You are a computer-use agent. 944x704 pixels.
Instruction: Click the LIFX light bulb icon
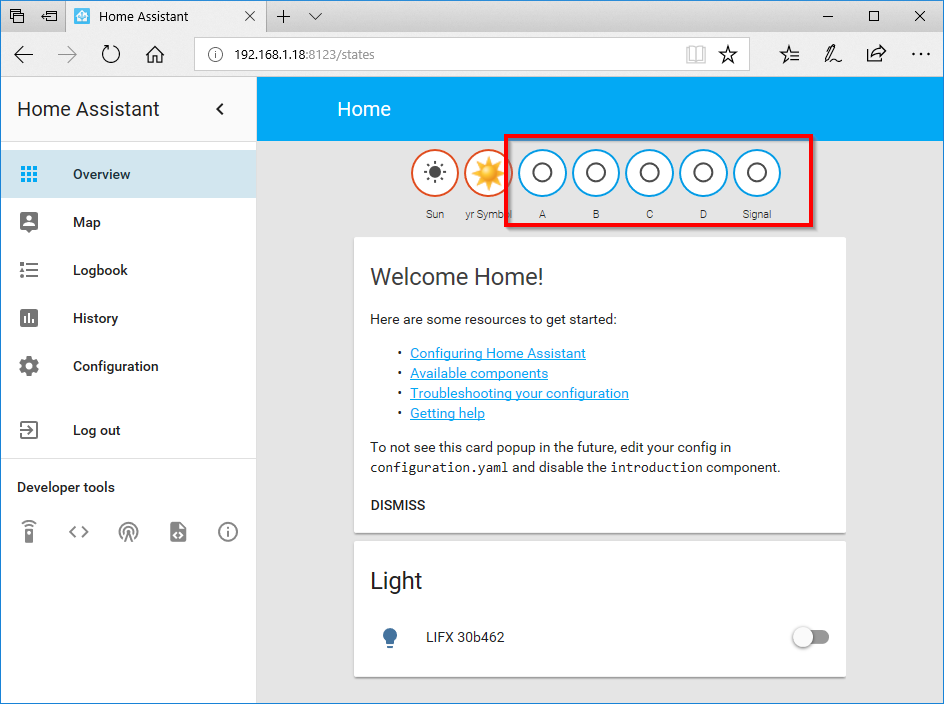pos(390,637)
